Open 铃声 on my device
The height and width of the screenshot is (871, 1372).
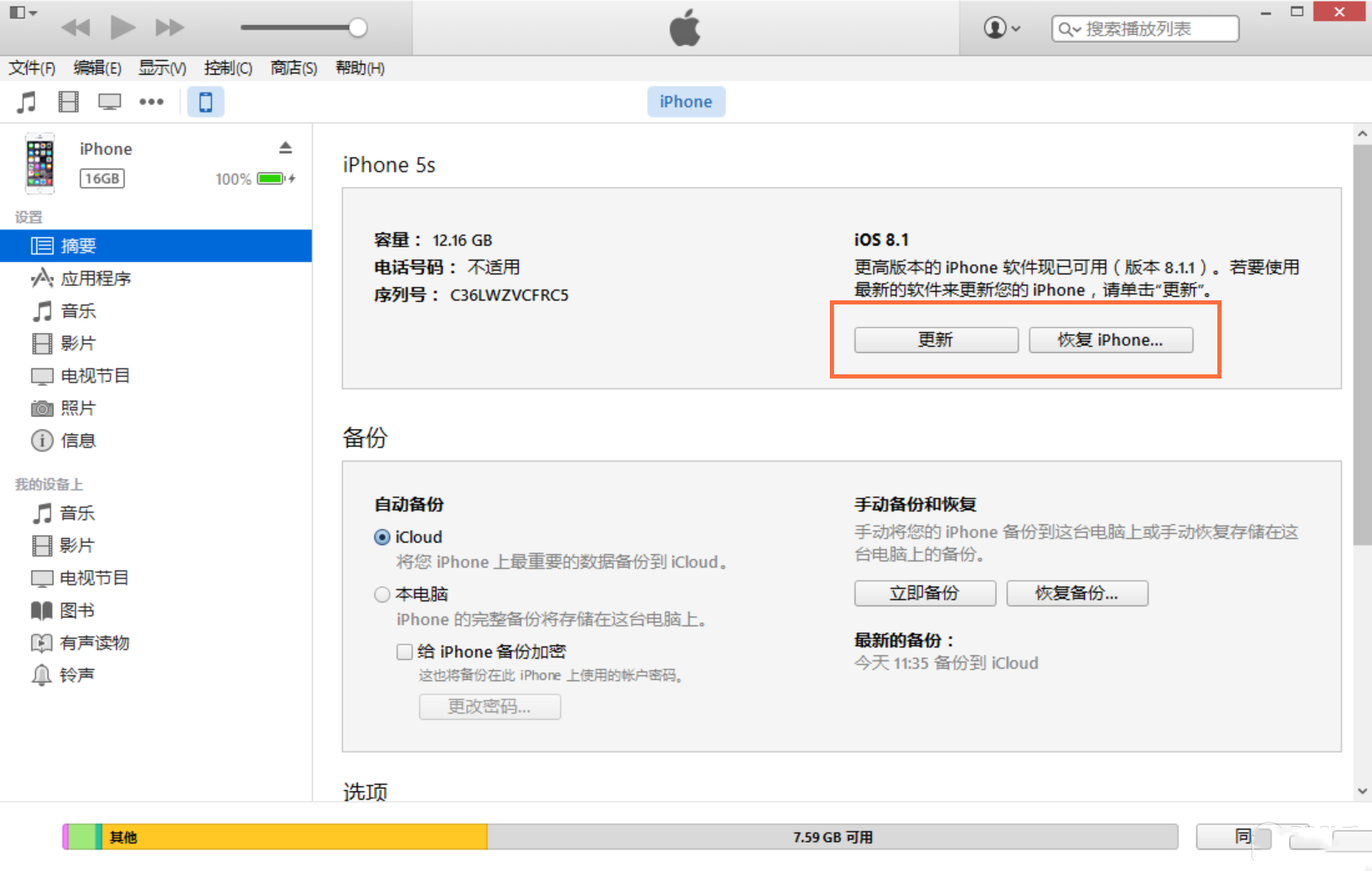tap(156, 675)
